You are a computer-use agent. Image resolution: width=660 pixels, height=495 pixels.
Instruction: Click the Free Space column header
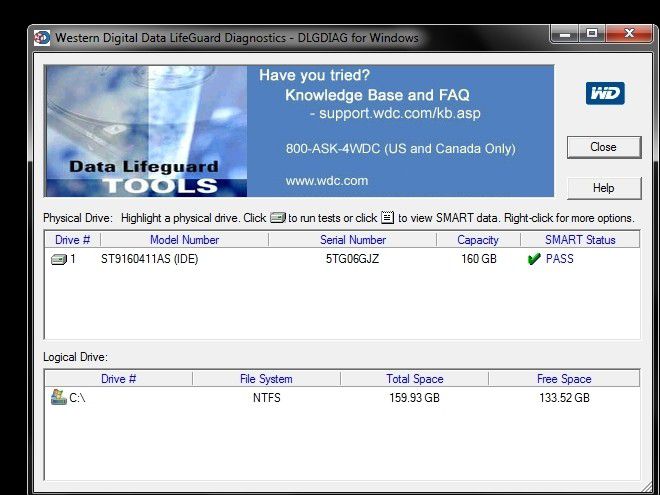(x=564, y=378)
